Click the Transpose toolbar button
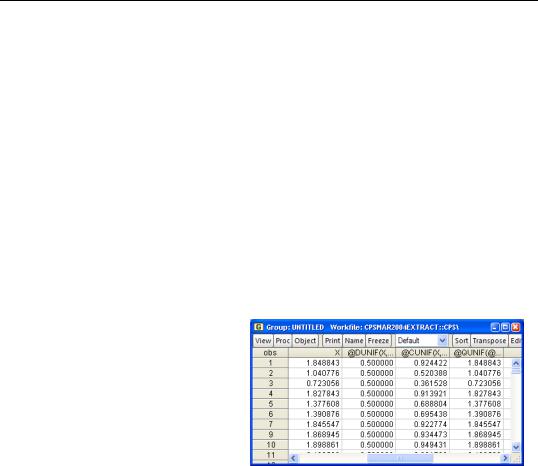 [489, 341]
